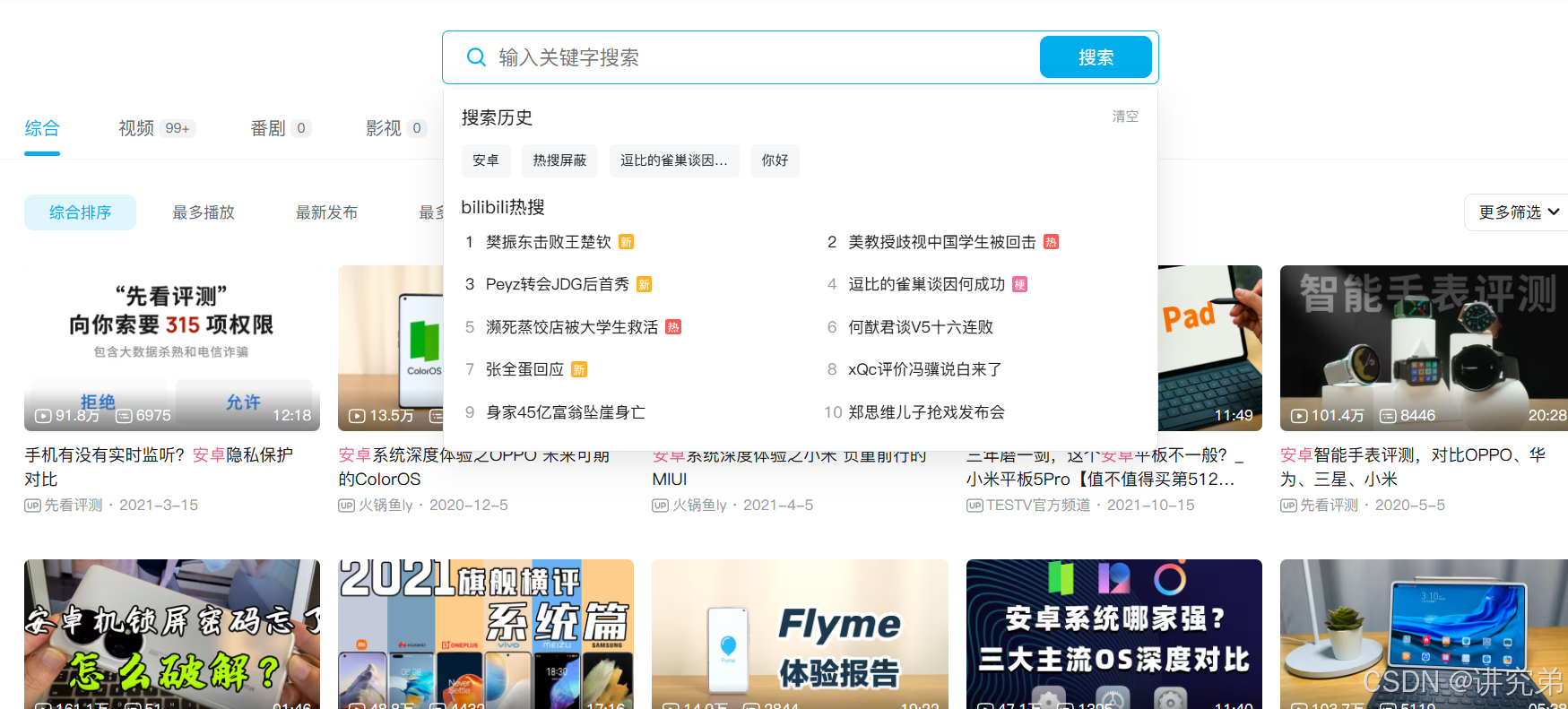Select history tag 热搜屏蔽
This screenshot has height=709, width=1568.
point(559,160)
